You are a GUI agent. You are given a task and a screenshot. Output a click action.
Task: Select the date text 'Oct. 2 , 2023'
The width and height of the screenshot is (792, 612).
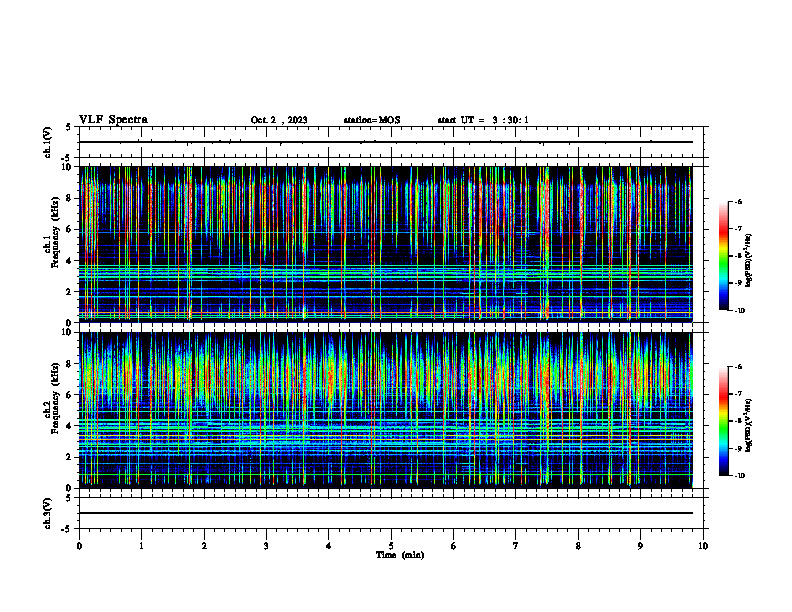[279, 120]
